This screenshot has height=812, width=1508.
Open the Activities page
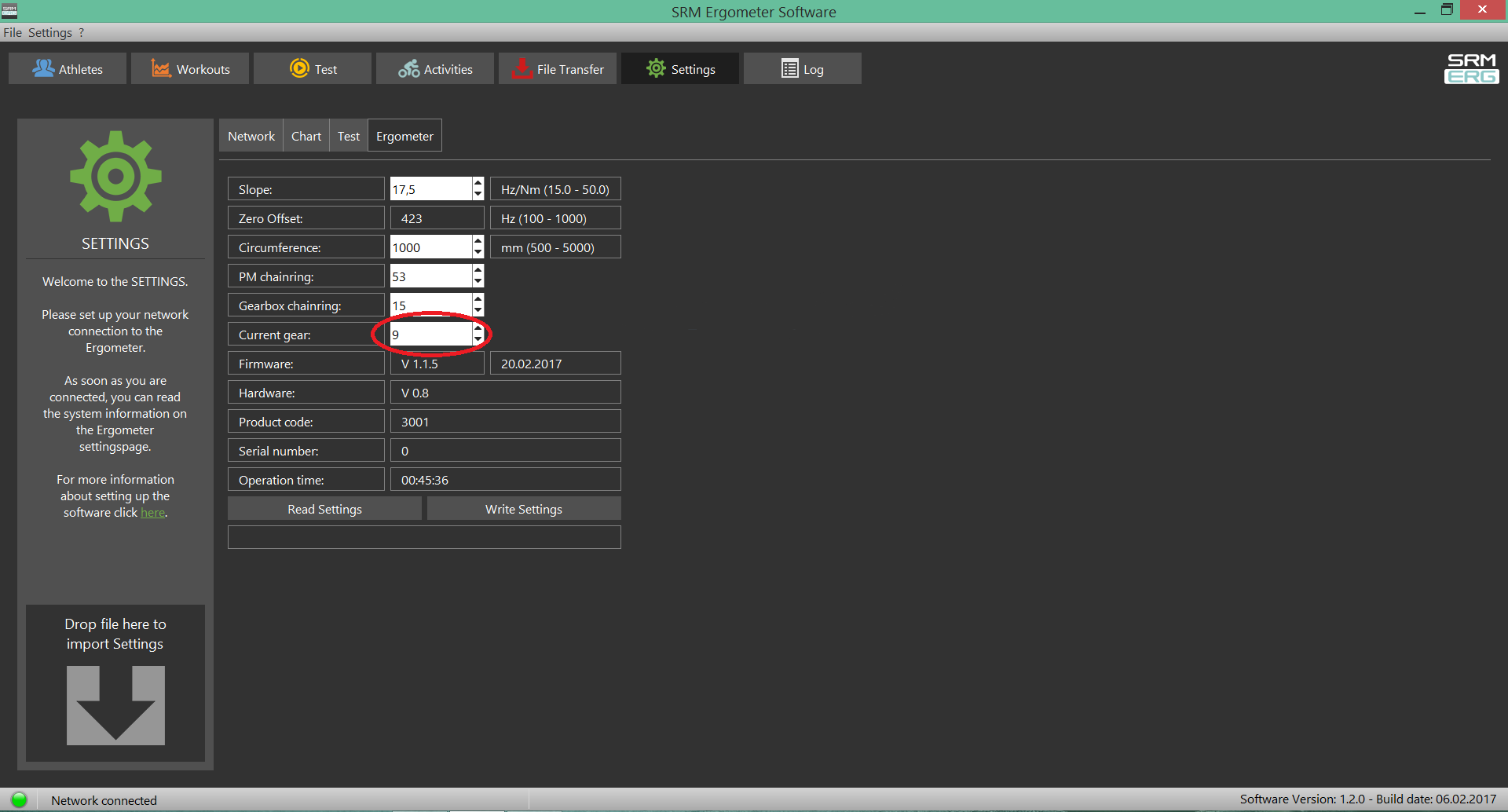(x=435, y=69)
